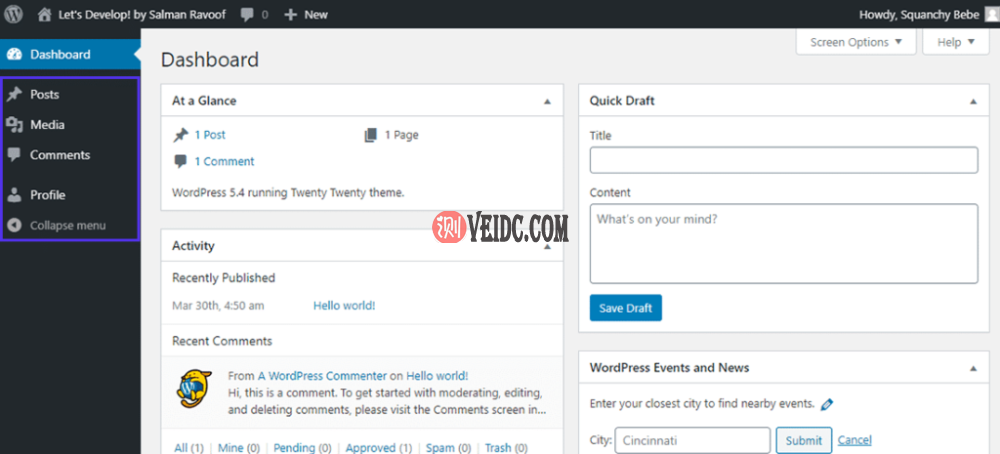
Task: Click the Activity panel title
Action: click(193, 245)
